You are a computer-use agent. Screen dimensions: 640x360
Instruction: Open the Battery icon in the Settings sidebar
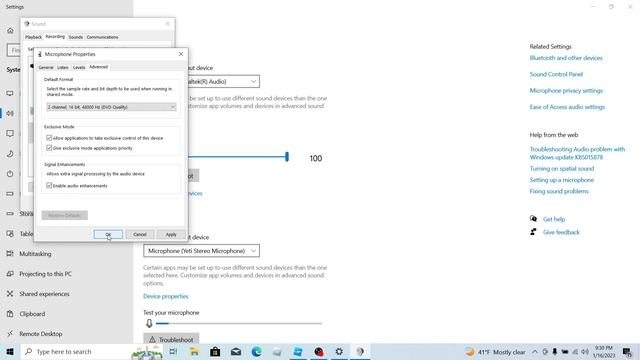point(10,193)
